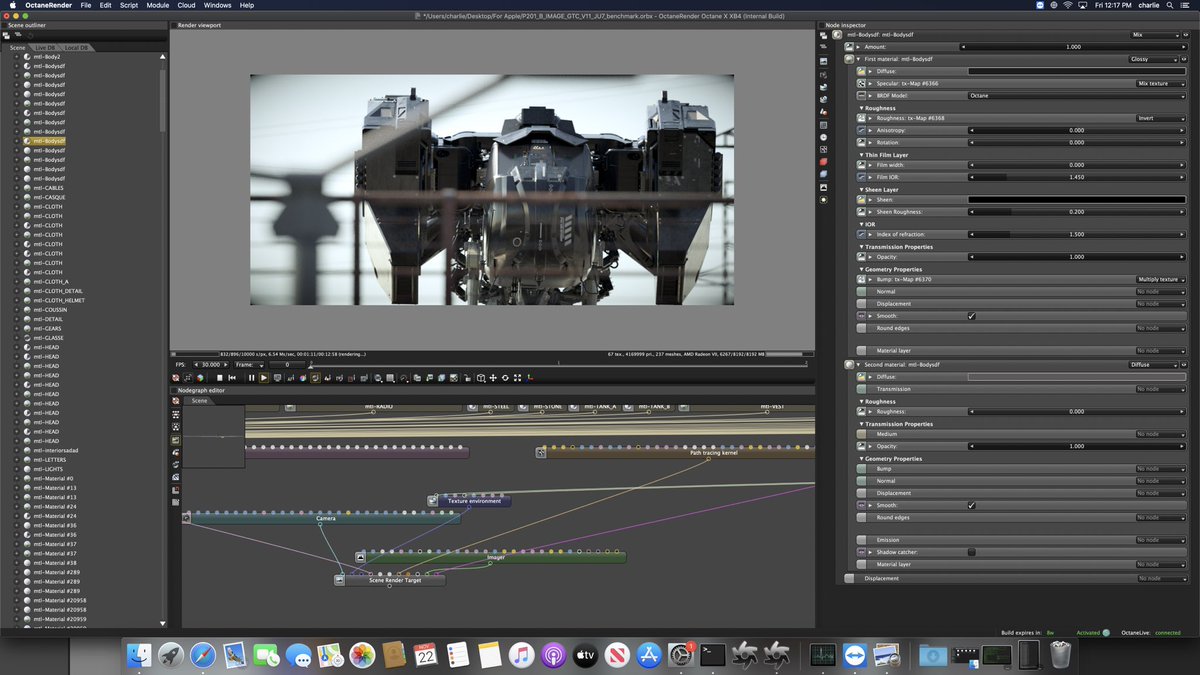The width and height of the screenshot is (1200, 675).
Task: Open the Cloud menu
Action: click(x=187, y=5)
